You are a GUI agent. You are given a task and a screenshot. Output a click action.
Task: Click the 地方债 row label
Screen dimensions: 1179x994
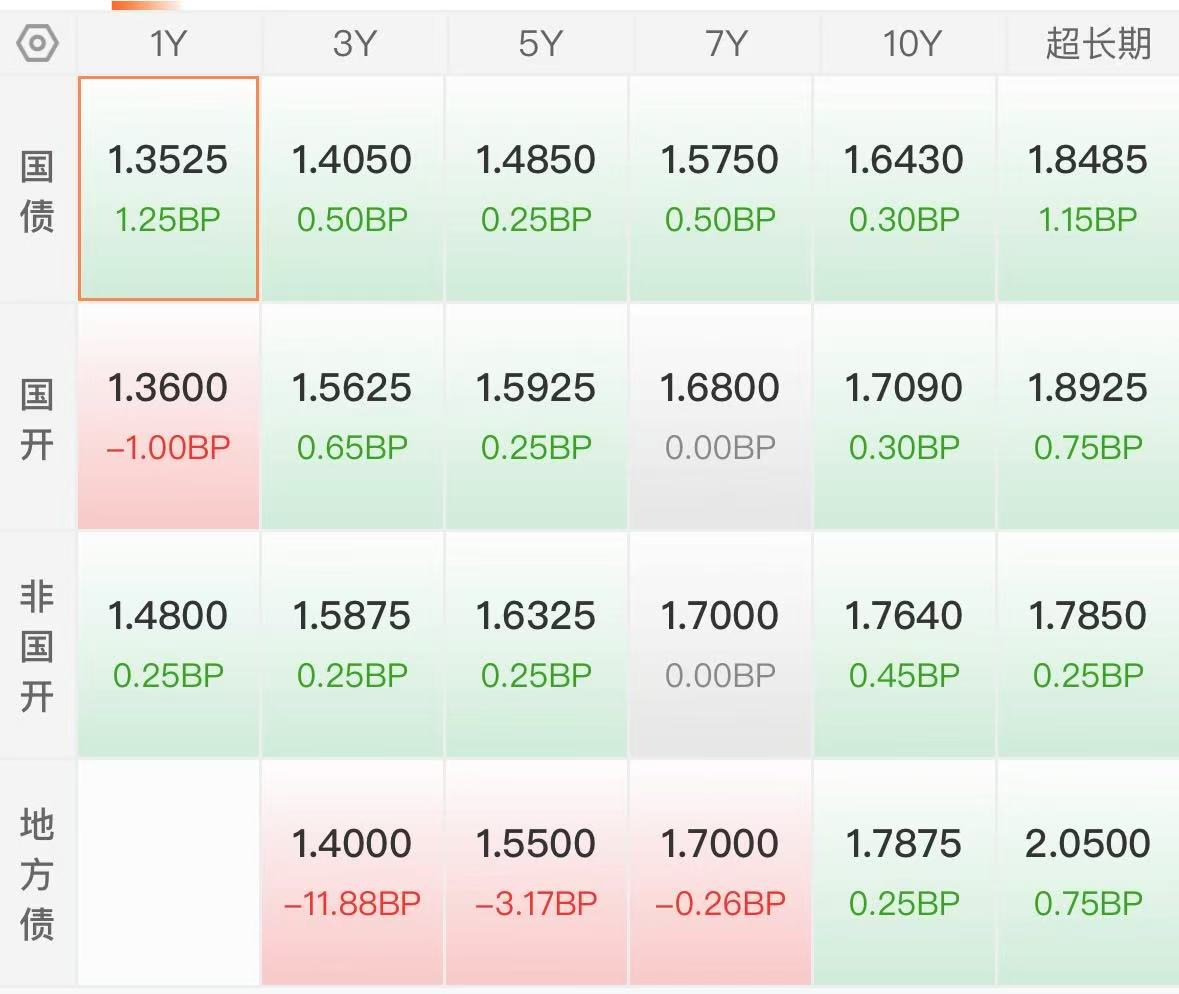point(37,874)
